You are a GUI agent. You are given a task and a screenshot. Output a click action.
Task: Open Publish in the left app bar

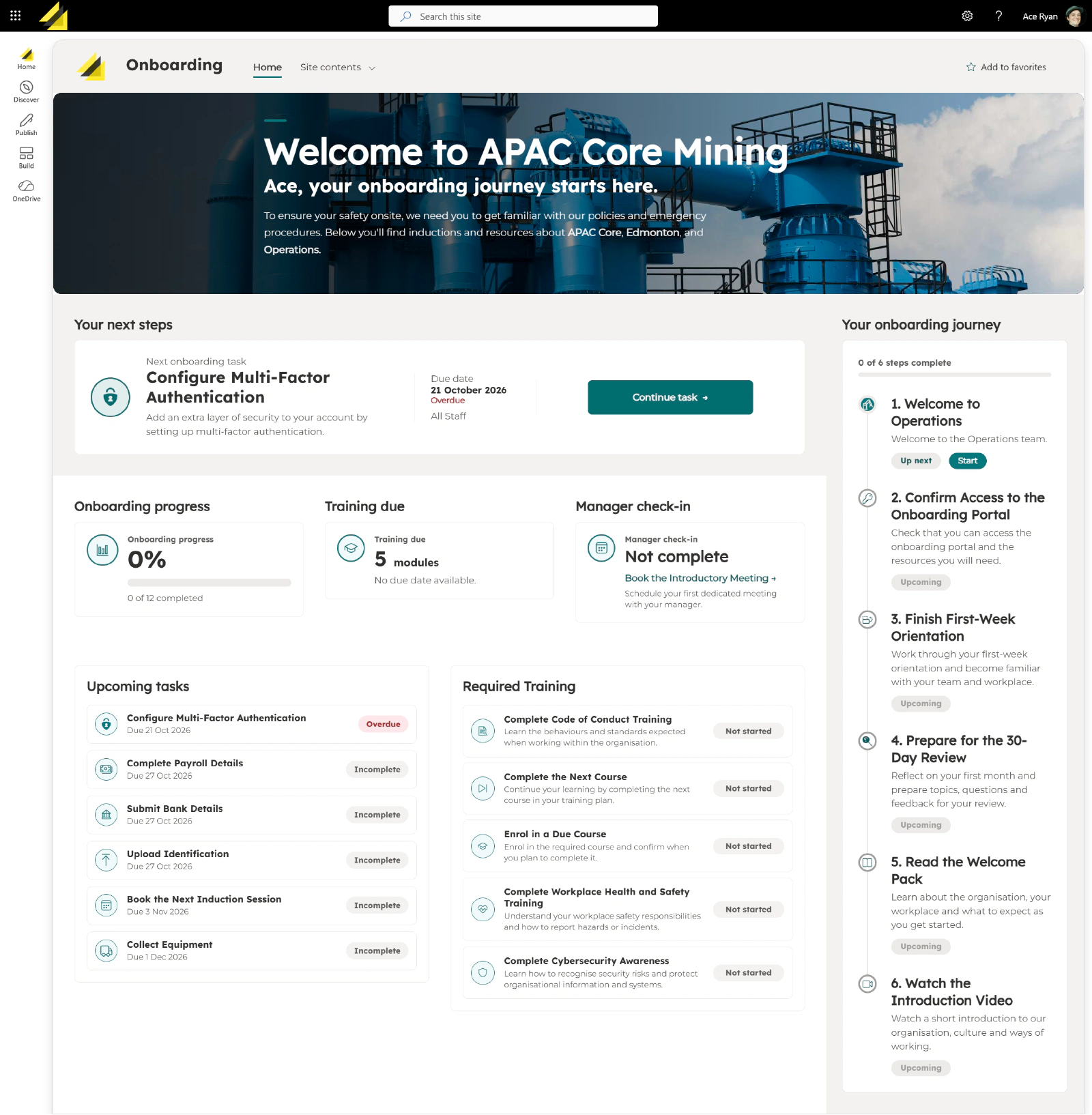tap(27, 125)
